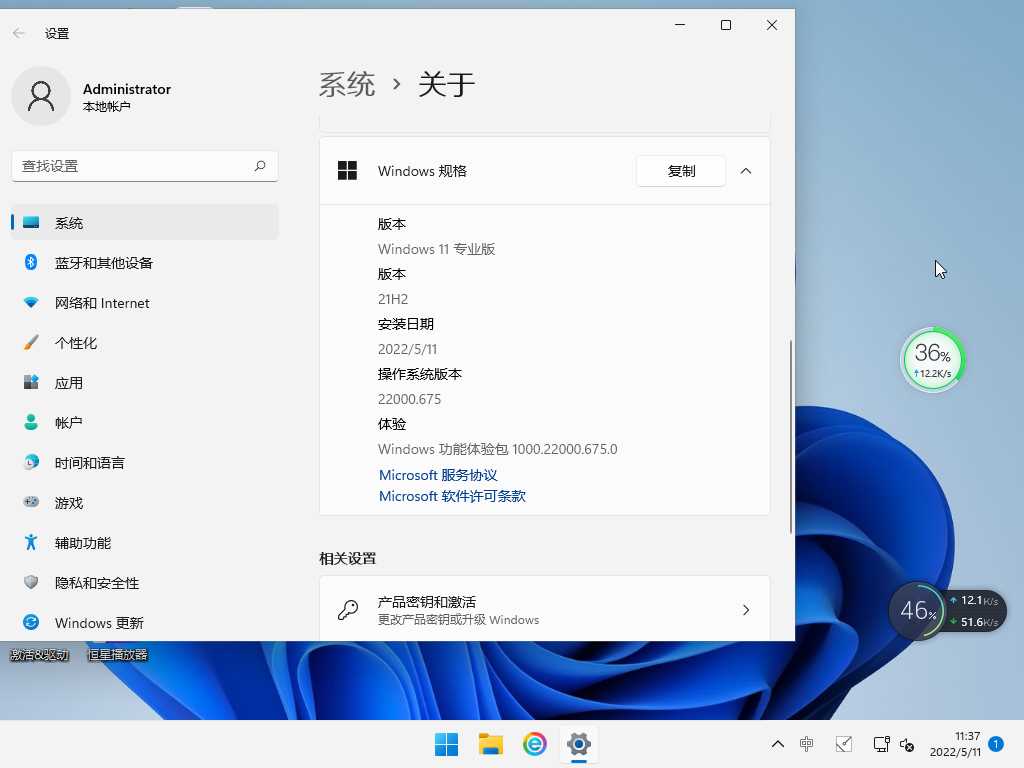Focus the 查找设置 search field

click(x=145, y=167)
